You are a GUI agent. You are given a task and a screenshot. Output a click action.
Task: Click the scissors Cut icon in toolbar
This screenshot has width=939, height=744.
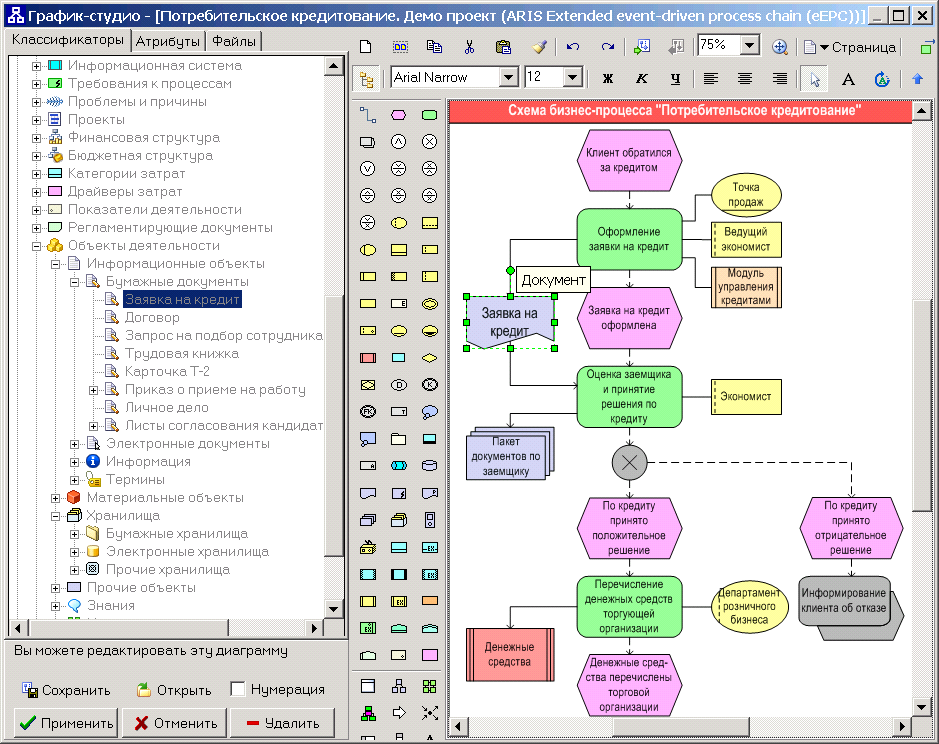tap(469, 47)
